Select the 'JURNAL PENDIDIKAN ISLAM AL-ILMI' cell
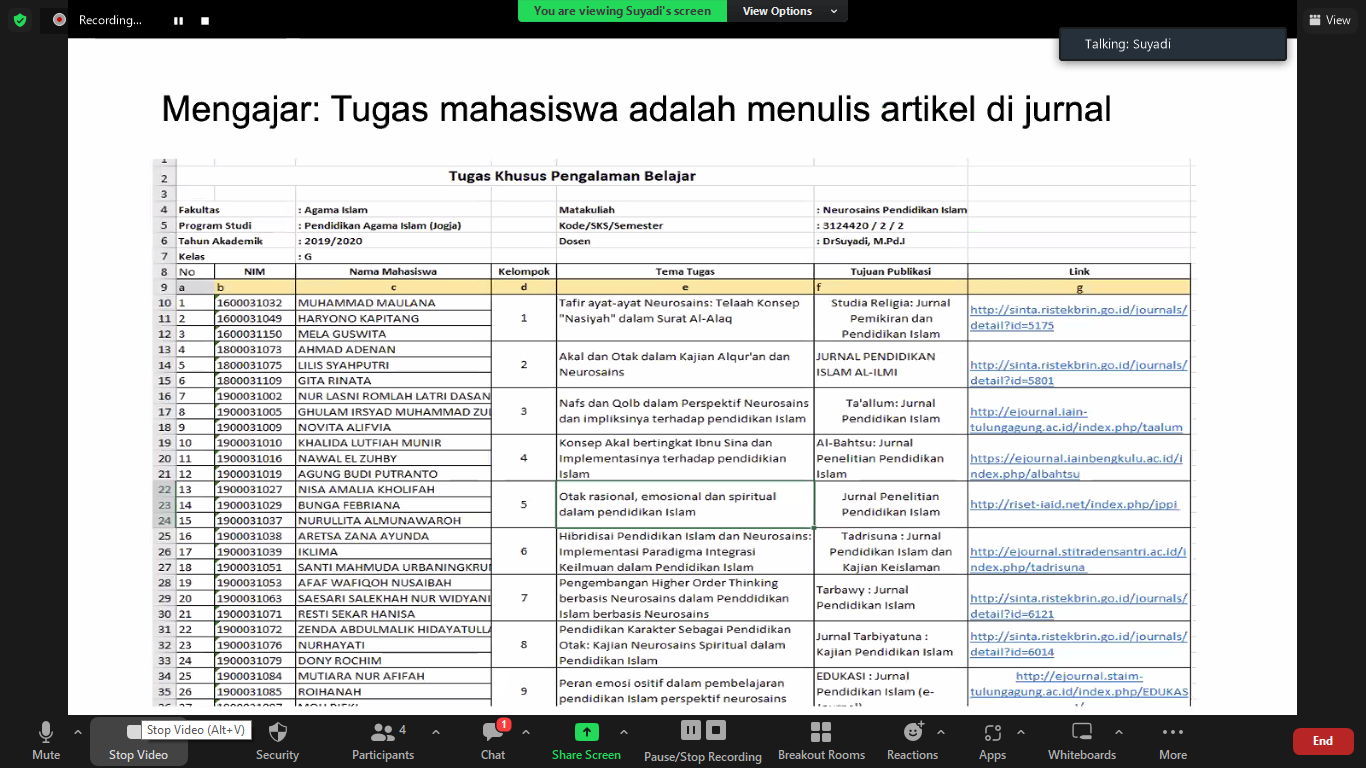 [x=891, y=365]
